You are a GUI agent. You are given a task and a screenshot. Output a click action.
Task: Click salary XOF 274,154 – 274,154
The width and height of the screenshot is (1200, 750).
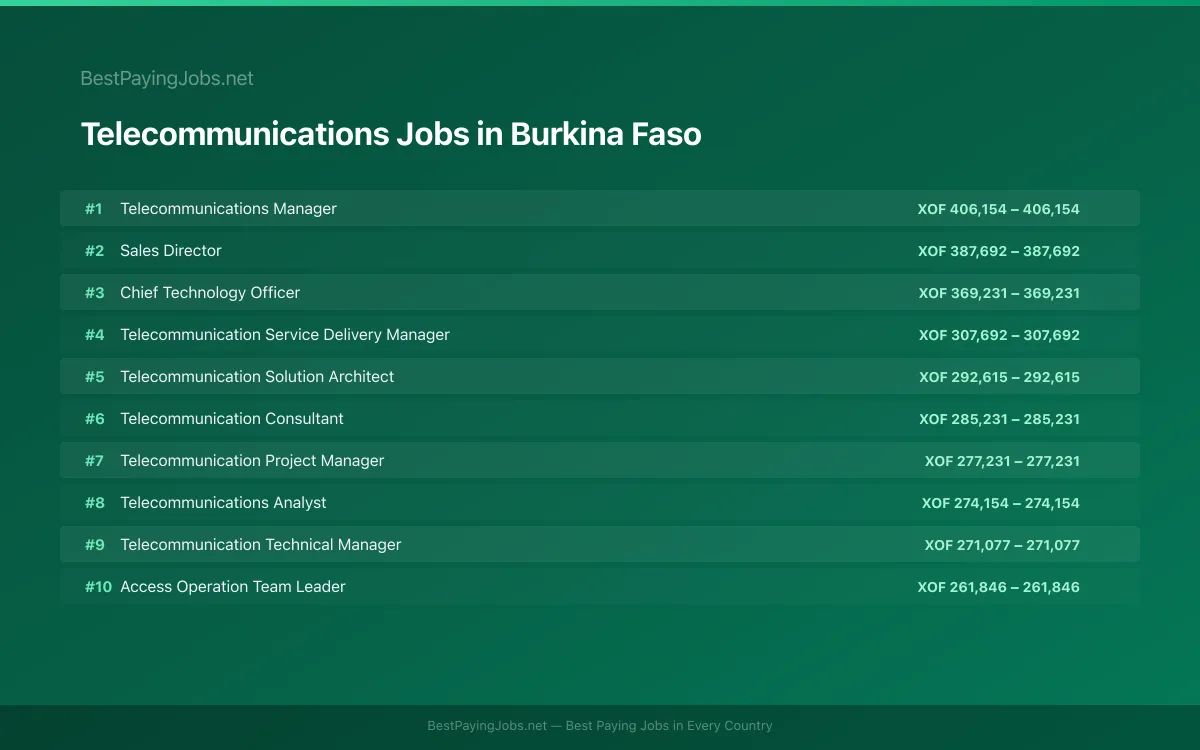click(1001, 503)
